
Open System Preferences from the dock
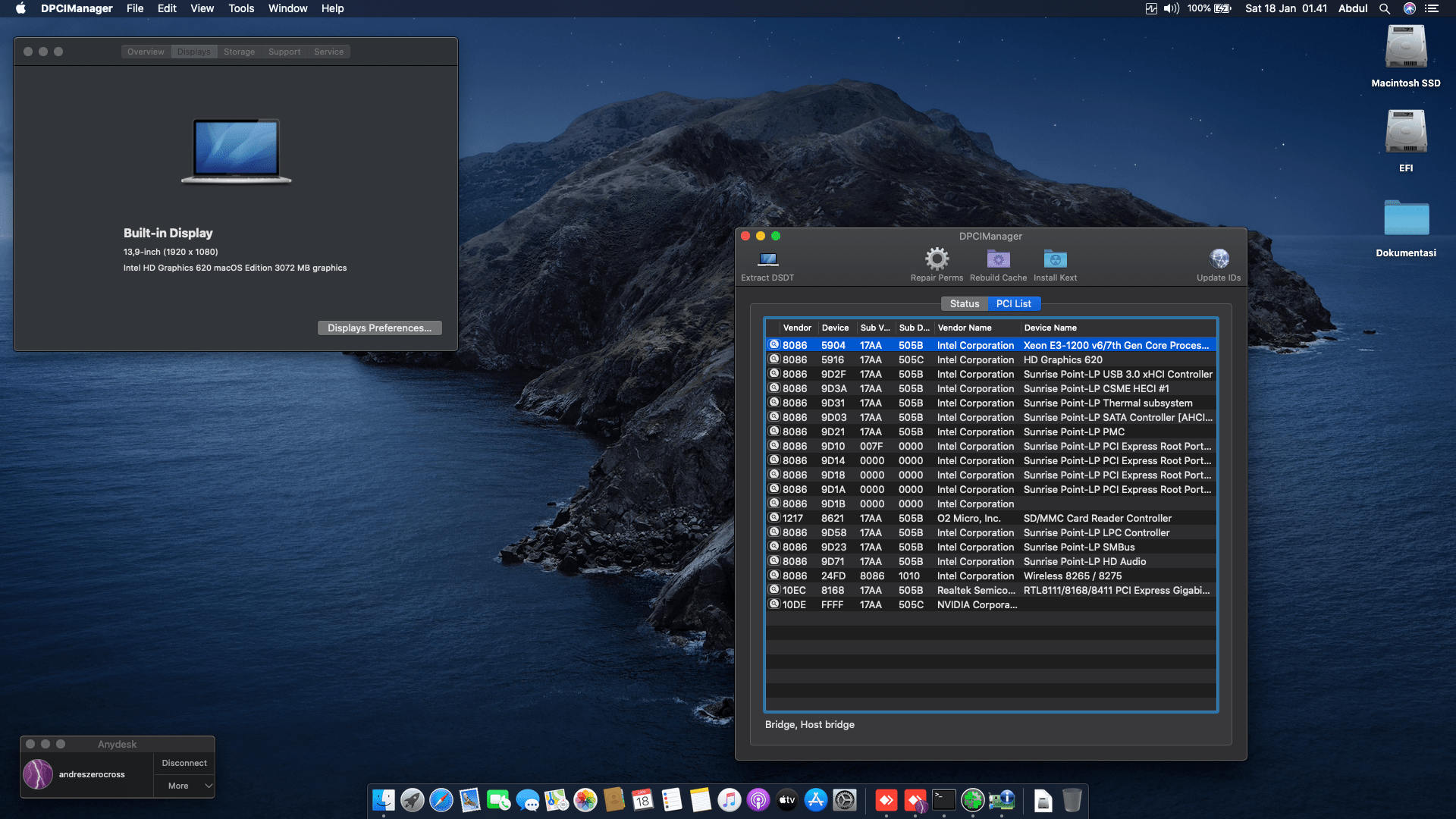pyautogui.click(x=845, y=800)
